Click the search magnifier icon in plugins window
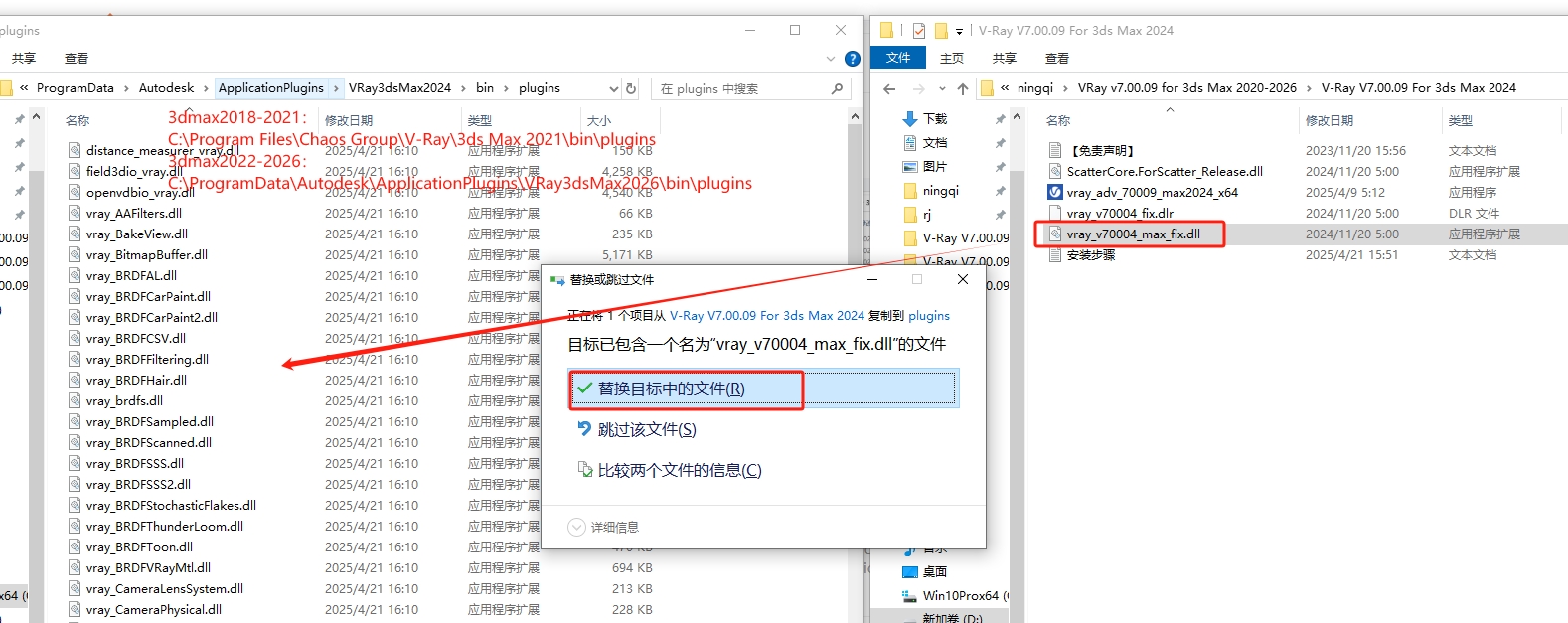This screenshot has height=623, width=1568. coord(837,88)
